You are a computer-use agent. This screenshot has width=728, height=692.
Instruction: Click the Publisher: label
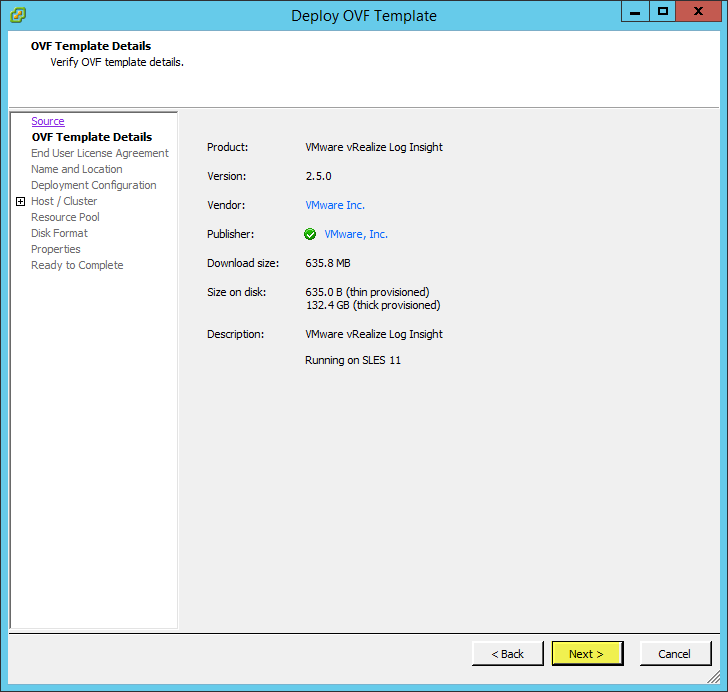click(231, 234)
